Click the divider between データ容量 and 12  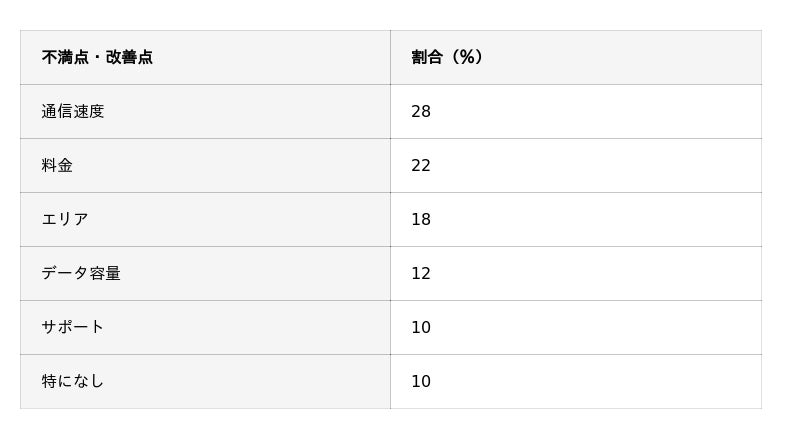(390, 273)
